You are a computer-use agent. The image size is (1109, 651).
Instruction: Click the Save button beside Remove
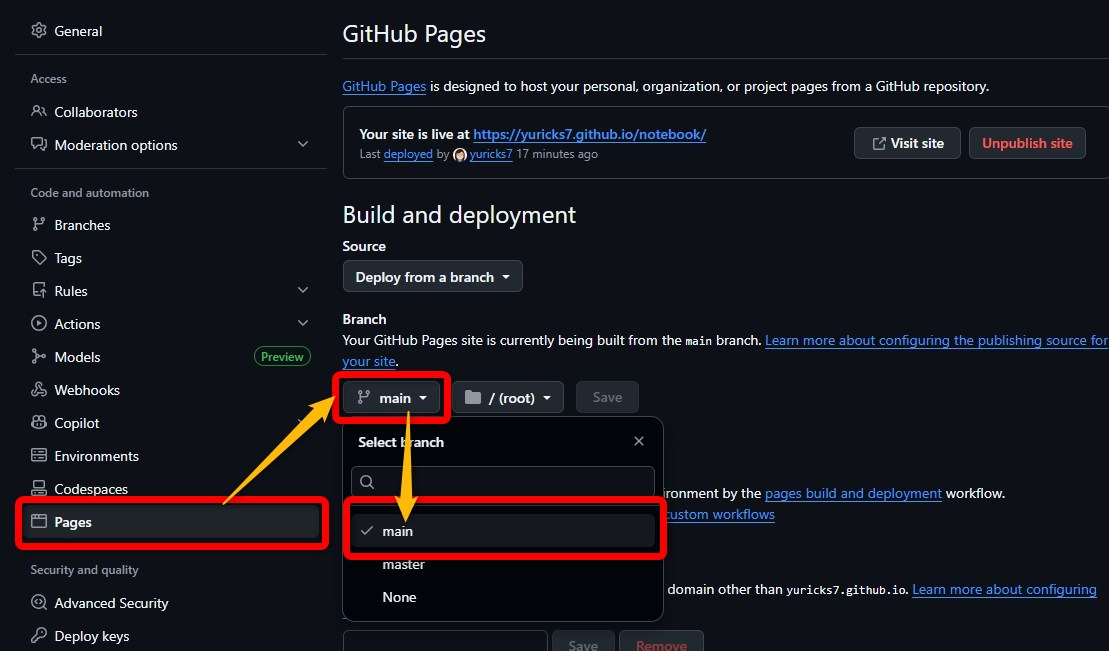(x=583, y=643)
